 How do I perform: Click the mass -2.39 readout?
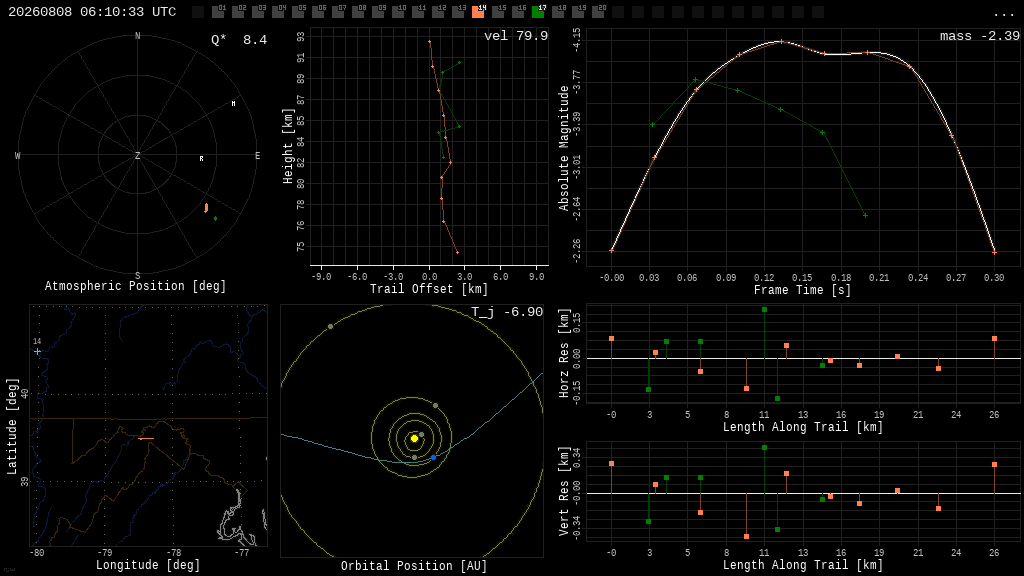pyautogui.click(x=980, y=36)
